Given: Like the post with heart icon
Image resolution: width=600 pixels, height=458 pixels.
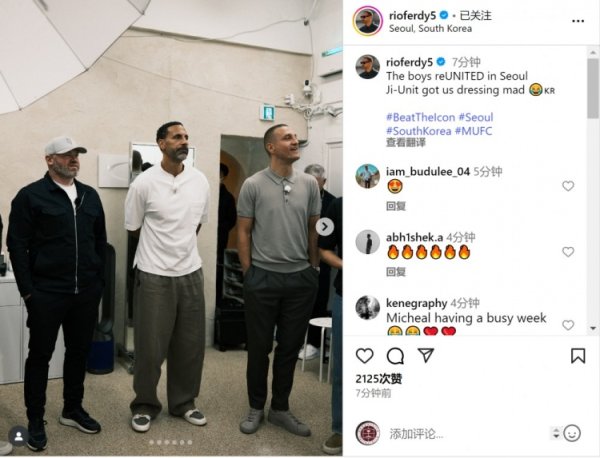Looking at the screenshot, I should pyautogui.click(x=364, y=356).
